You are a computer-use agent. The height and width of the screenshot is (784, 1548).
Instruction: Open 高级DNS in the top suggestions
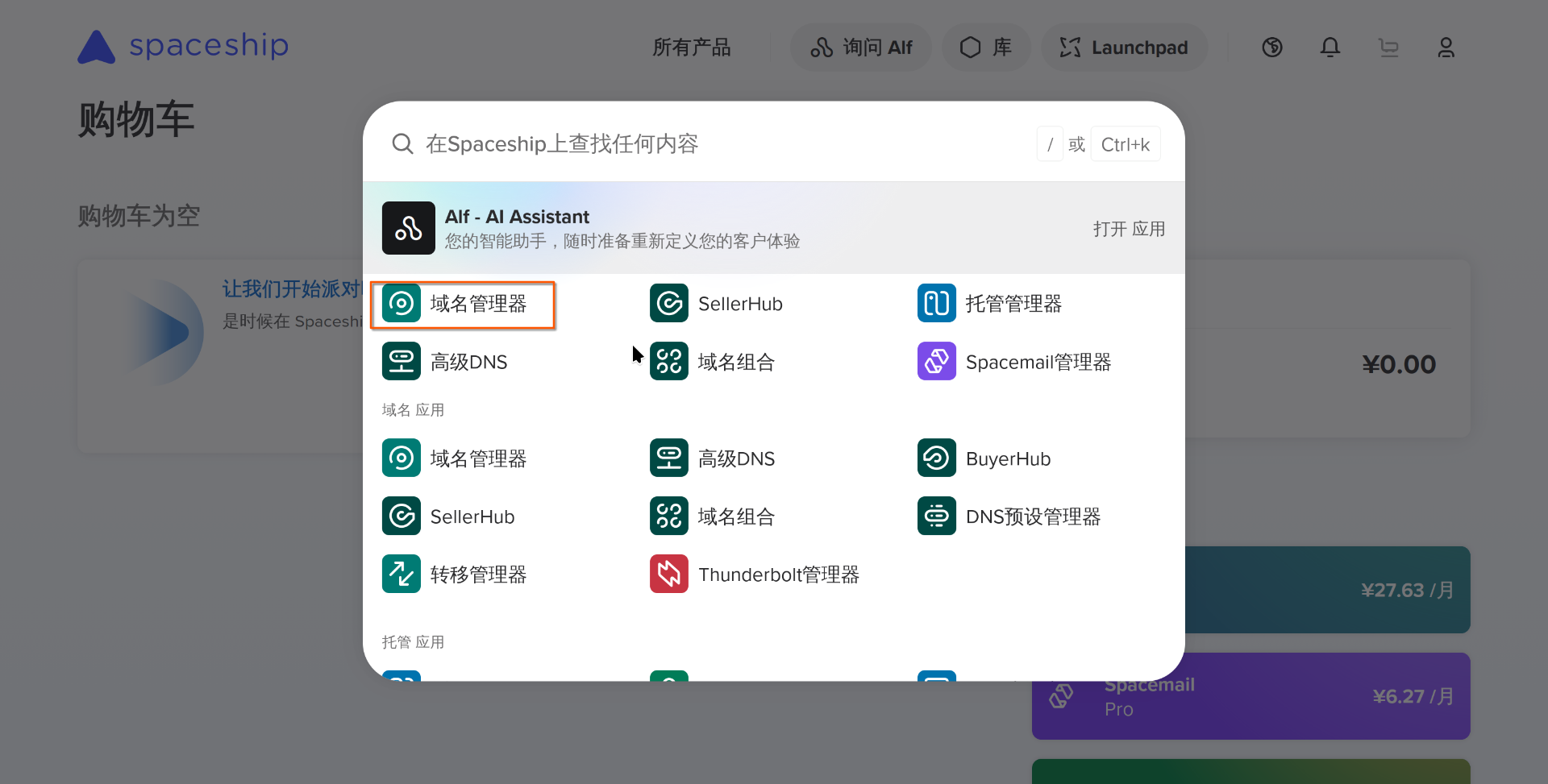click(x=445, y=362)
